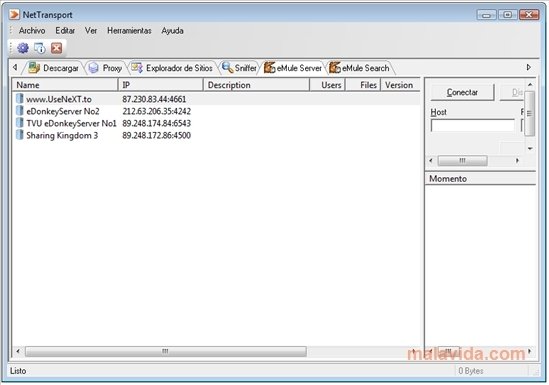The height and width of the screenshot is (385, 549).
Task: Sort by the Version column header
Action: 400,85
